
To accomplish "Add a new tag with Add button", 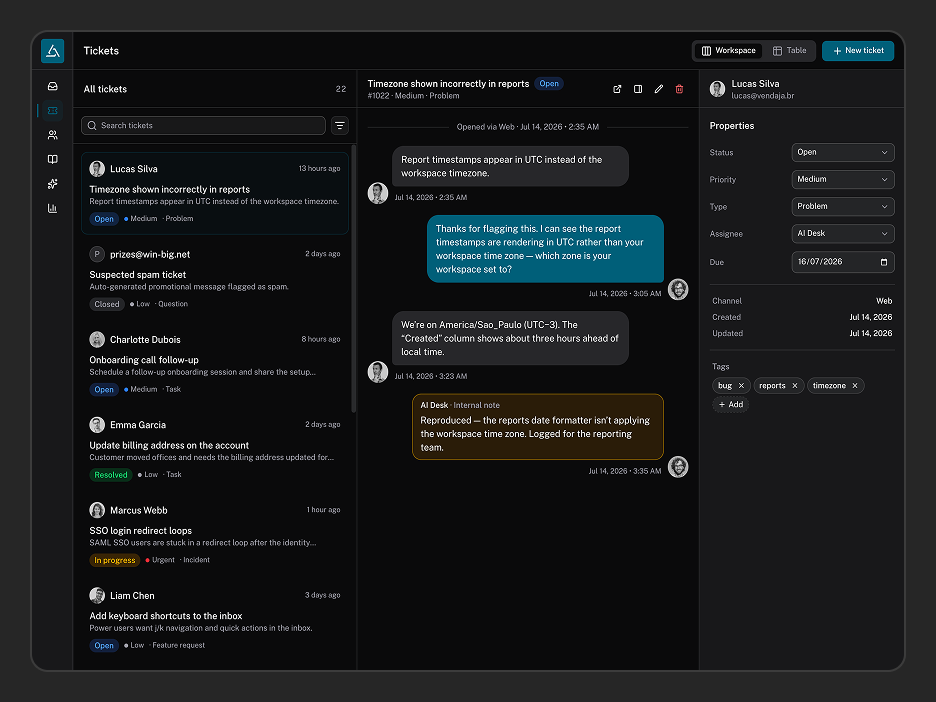I will [731, 404].
